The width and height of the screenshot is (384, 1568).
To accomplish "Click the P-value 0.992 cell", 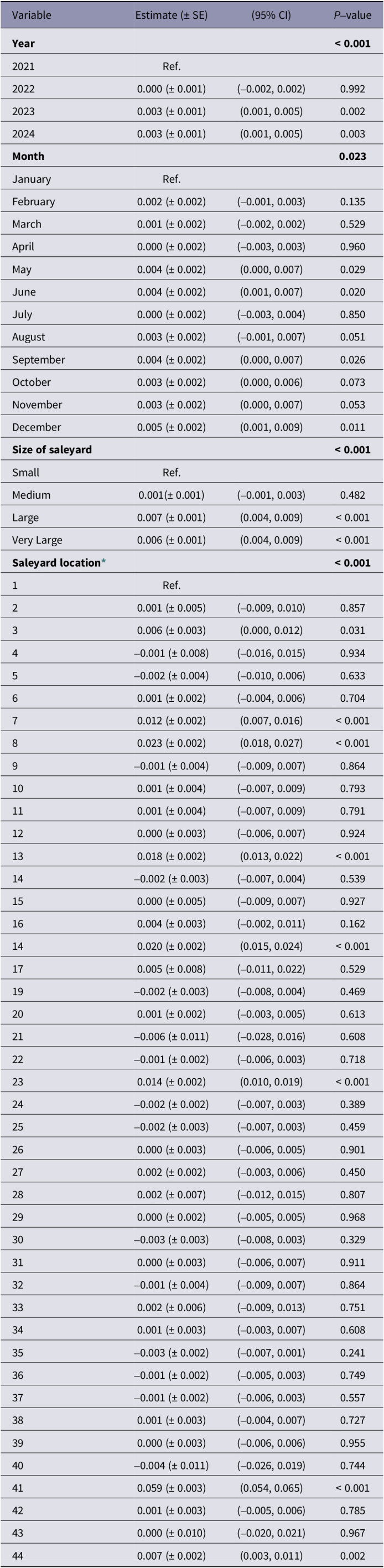I will (353, 89).
